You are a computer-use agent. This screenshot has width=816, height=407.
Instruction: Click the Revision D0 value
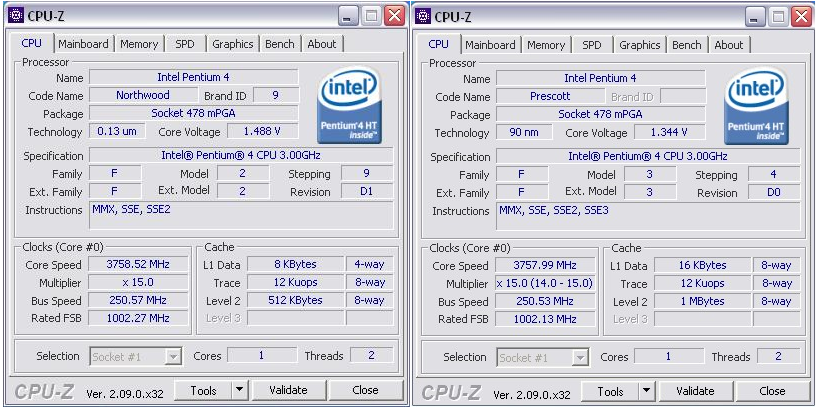(x=774, y=193)
